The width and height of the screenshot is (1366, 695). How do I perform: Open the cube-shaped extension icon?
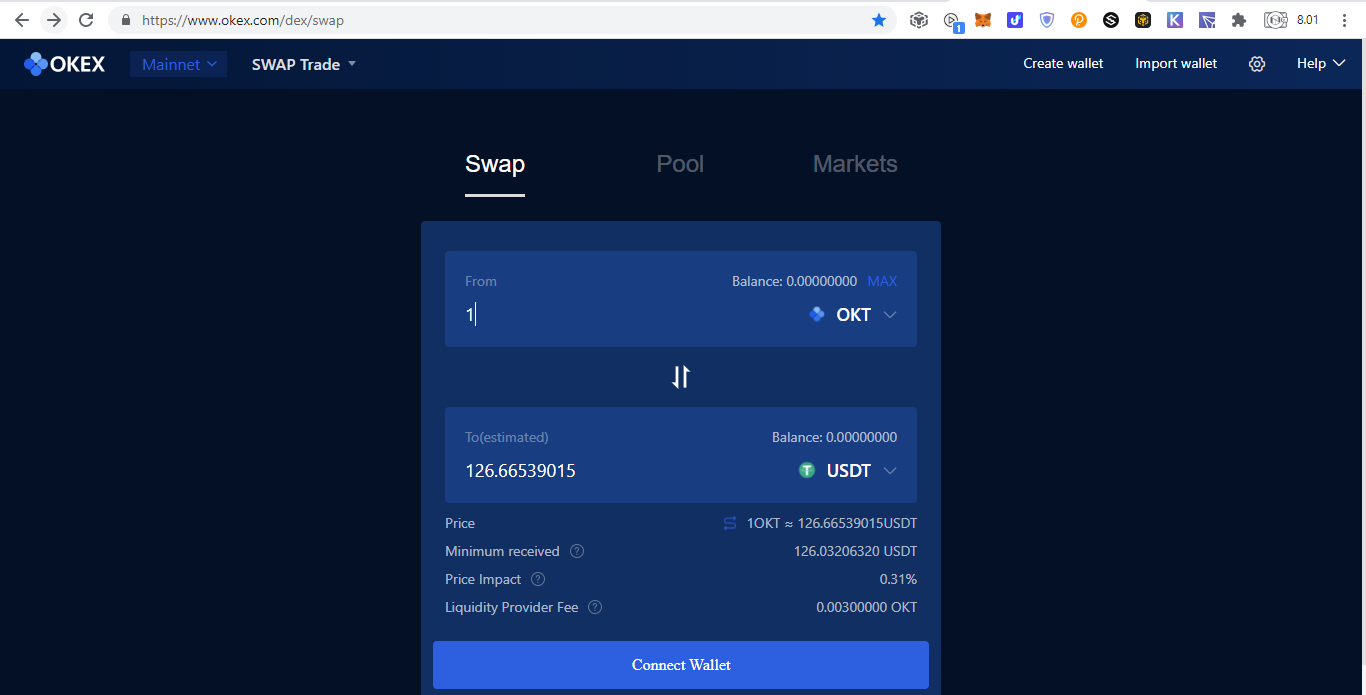[x=918, y=20]
